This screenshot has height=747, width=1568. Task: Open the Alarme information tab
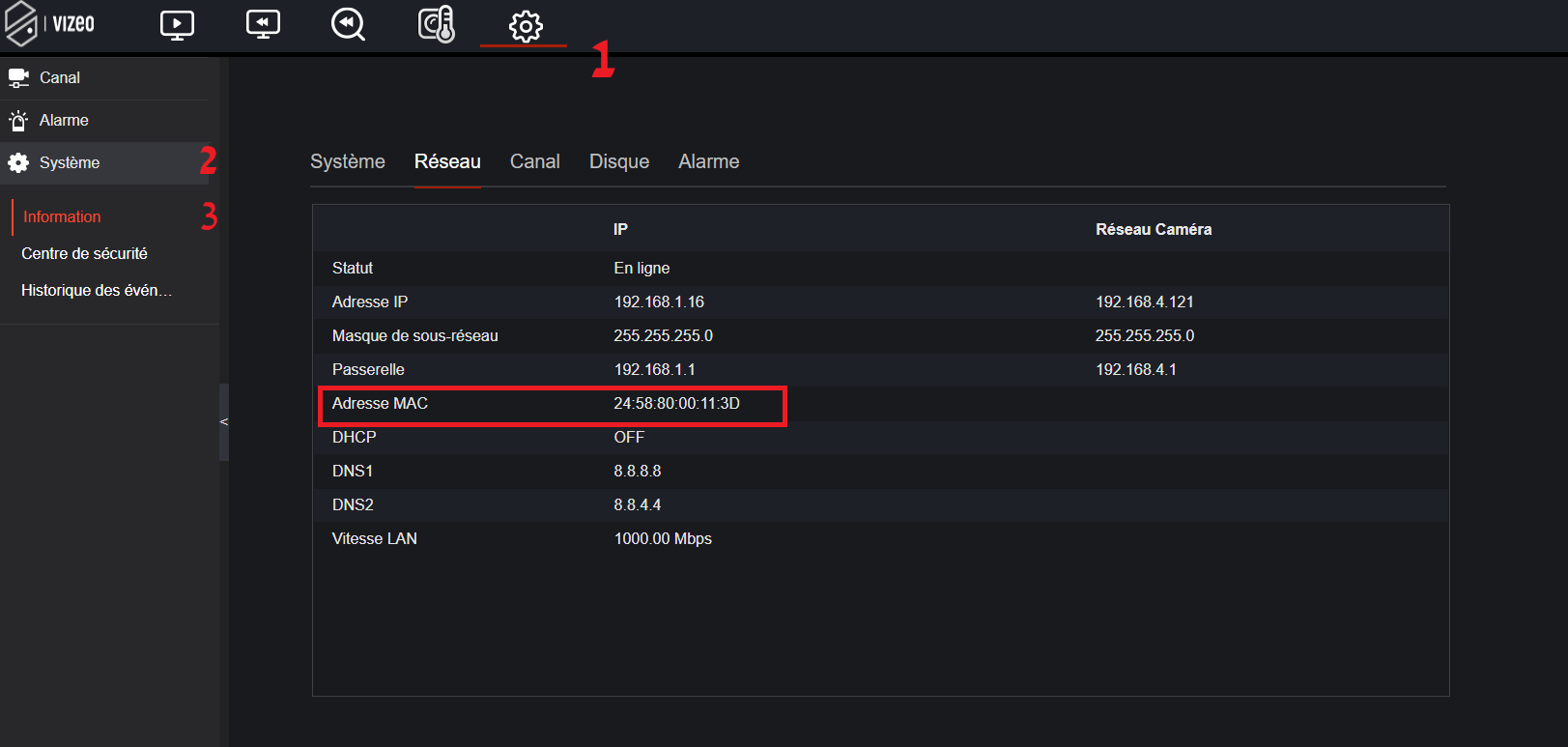708,161
